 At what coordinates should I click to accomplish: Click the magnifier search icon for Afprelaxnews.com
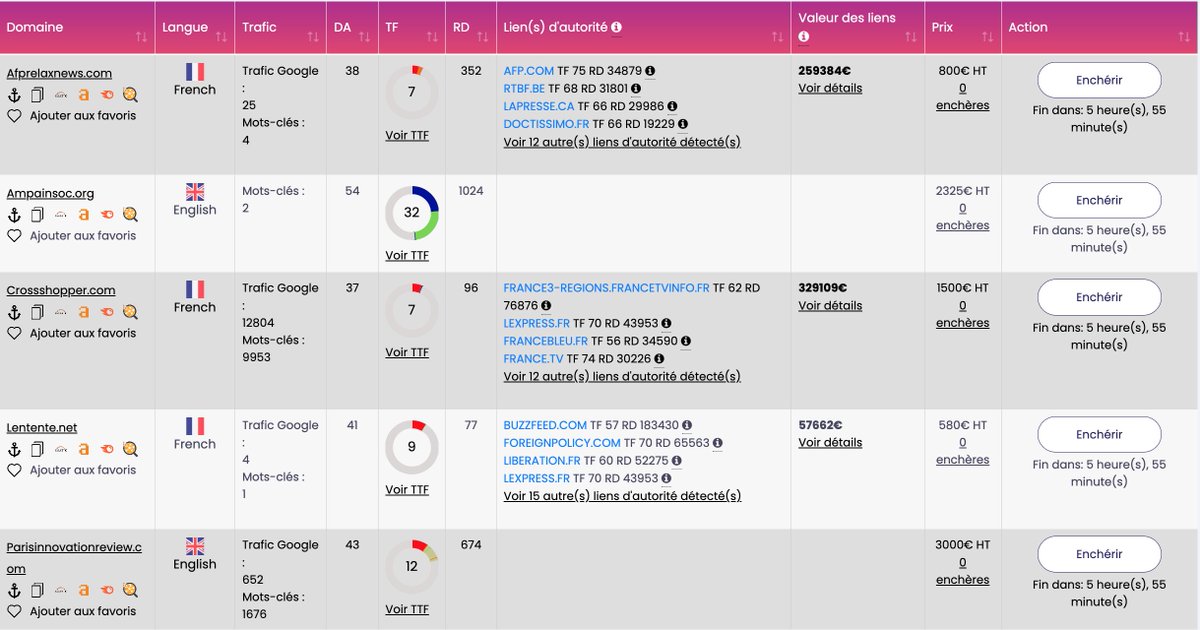click(x=130, y=95)
